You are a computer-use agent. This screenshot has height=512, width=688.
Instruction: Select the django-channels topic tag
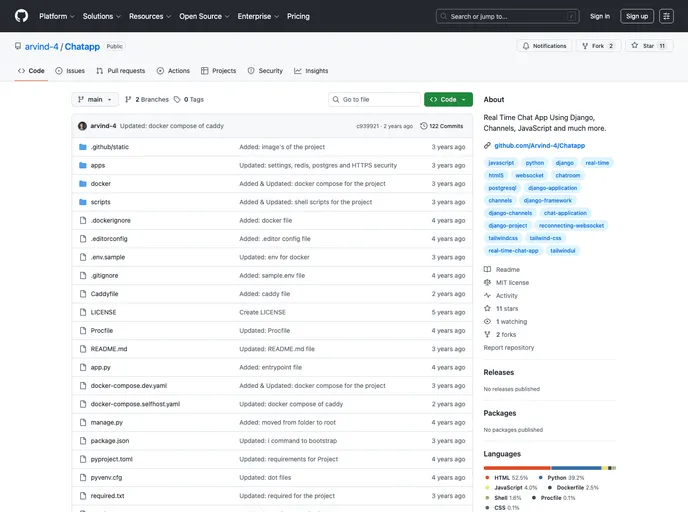pyautogui.click(x=511, y=213)
